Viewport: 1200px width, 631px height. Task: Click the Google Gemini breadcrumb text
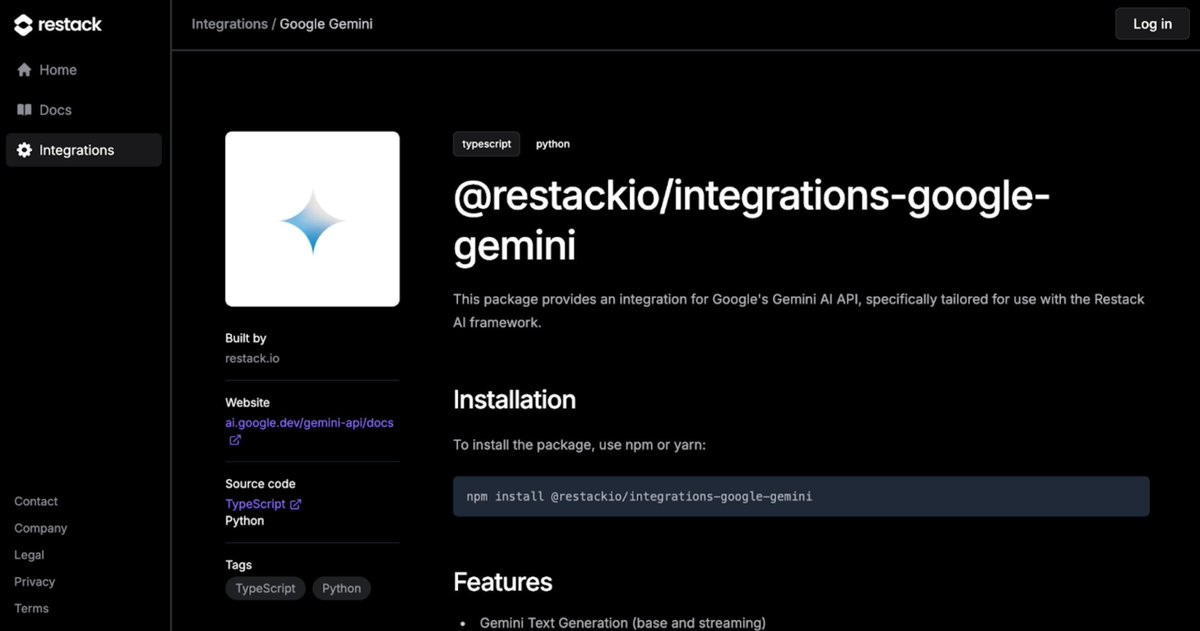(x=326, y=24)
